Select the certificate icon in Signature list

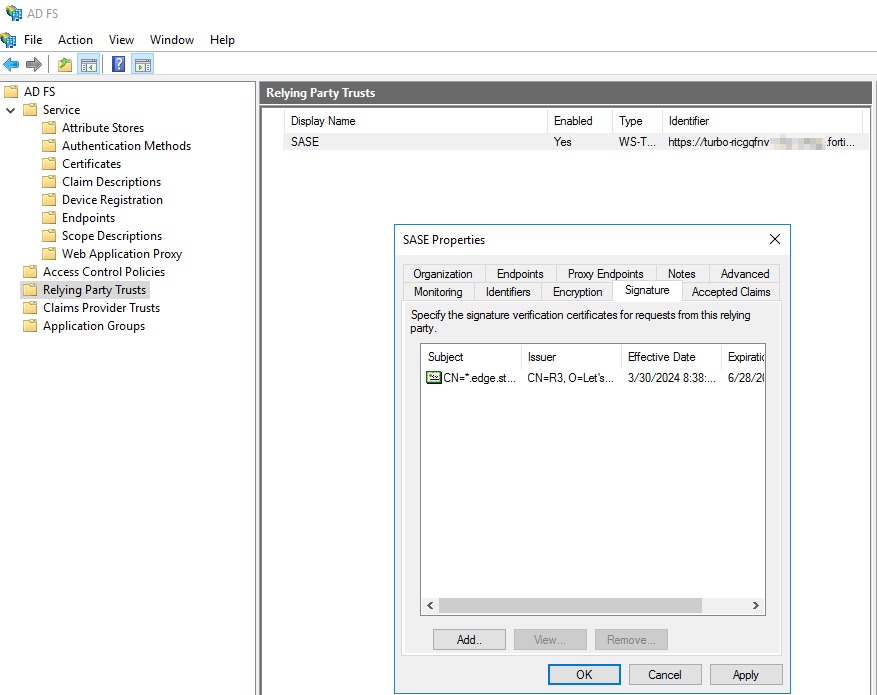[x=433, y=378]
